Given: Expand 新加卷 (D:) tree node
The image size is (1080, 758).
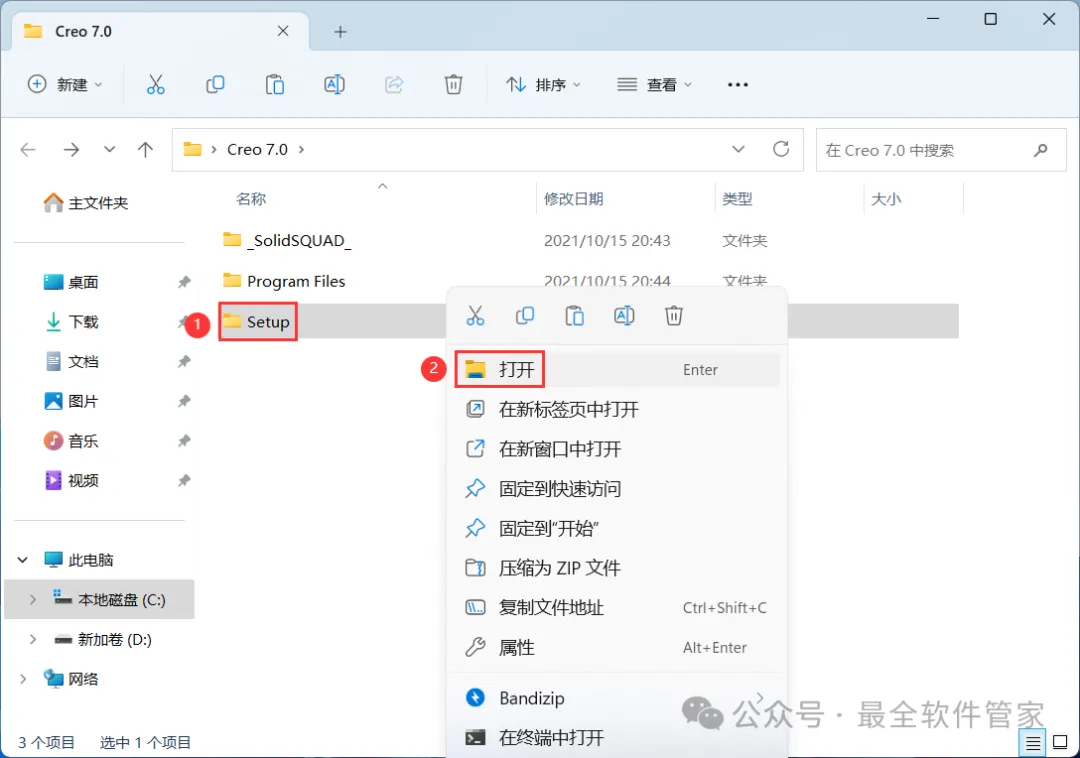Looking at the screenshot, I should [32, 640].
